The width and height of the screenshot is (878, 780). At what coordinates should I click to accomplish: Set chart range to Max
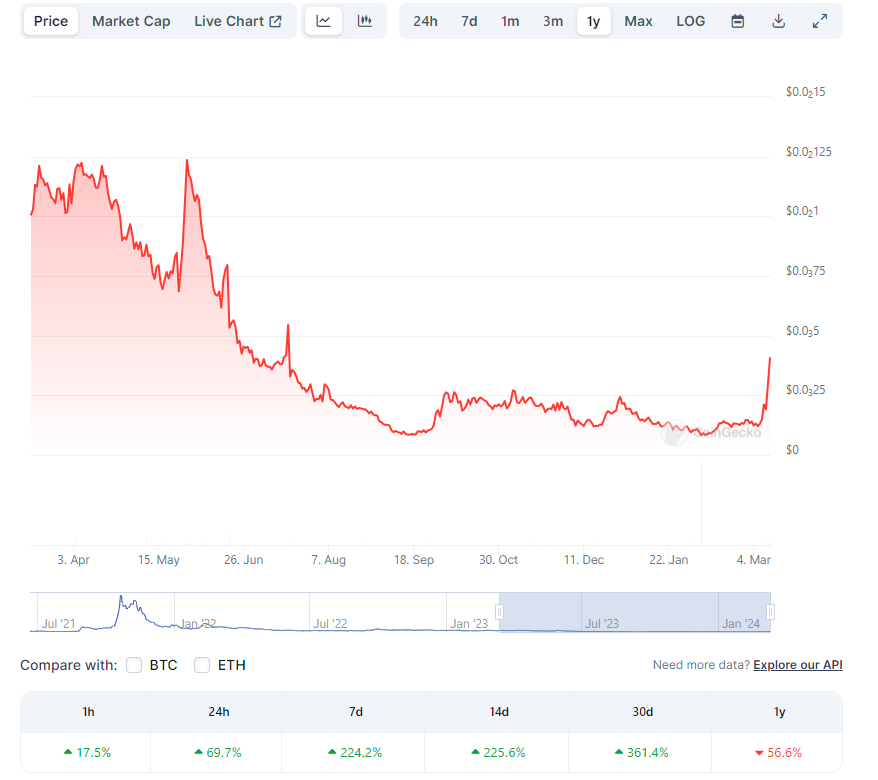[638, 21]
